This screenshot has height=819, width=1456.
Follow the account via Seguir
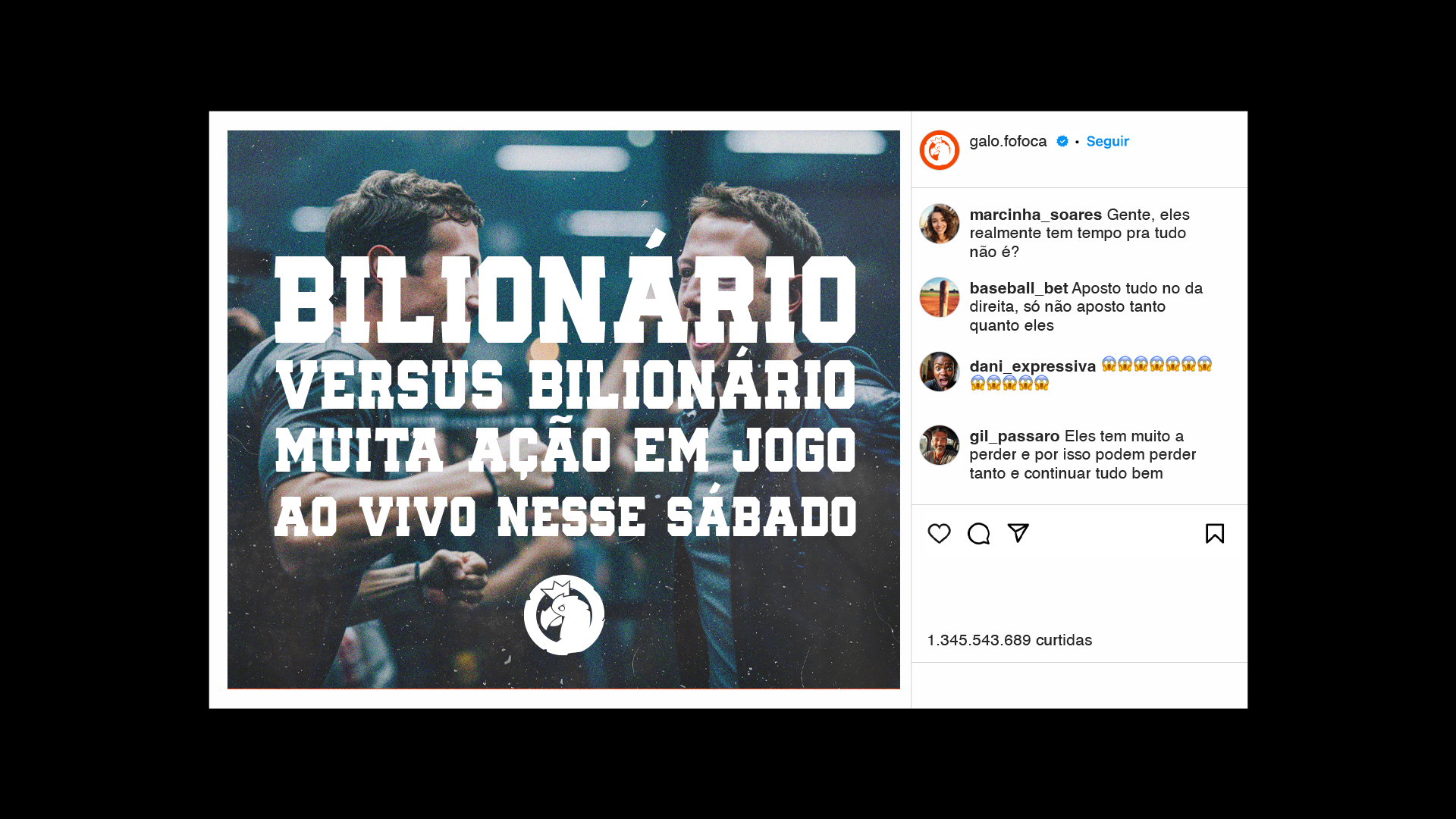tap(1107, 141)
